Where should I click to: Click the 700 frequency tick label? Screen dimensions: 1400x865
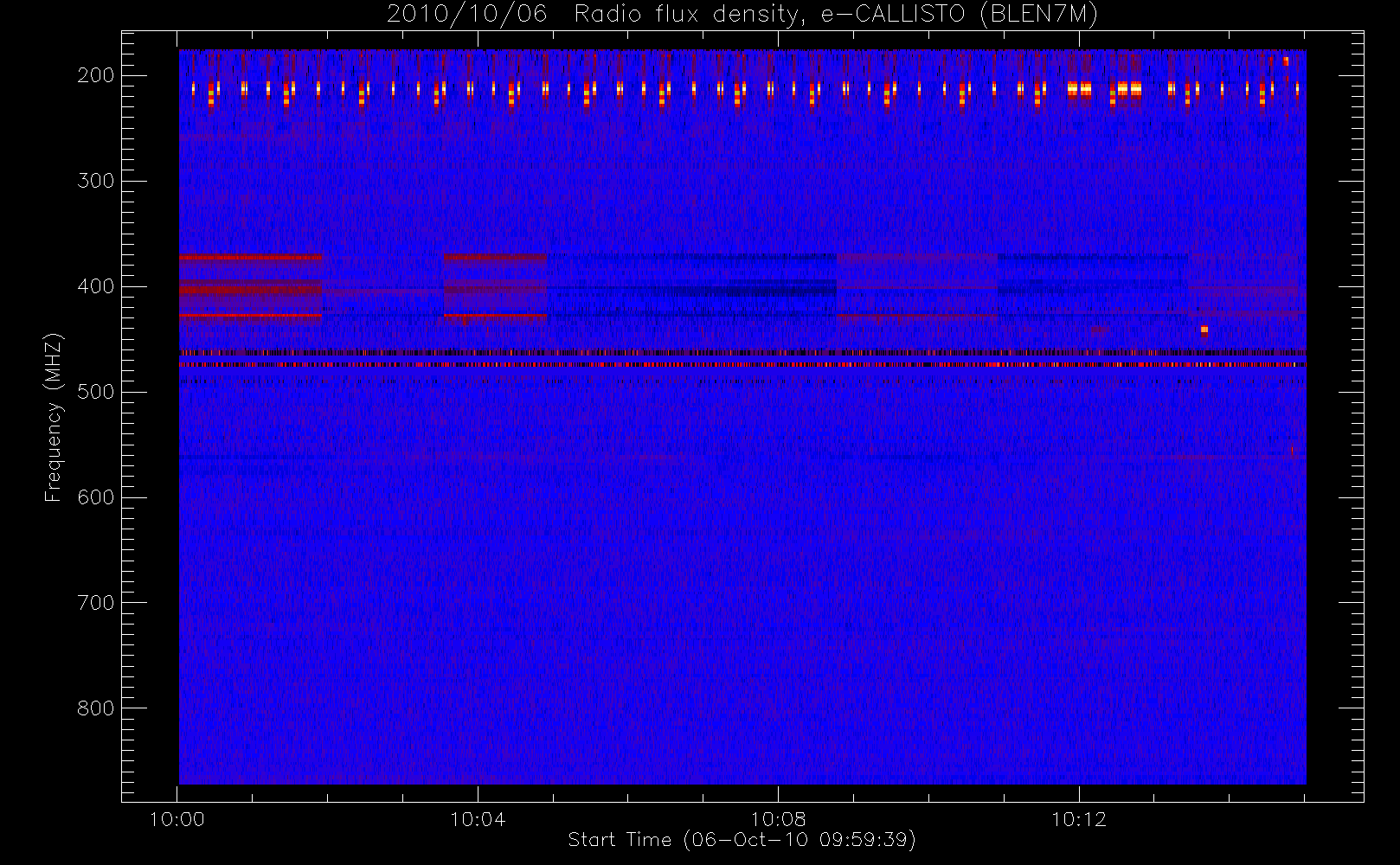[x=96, y=603]
